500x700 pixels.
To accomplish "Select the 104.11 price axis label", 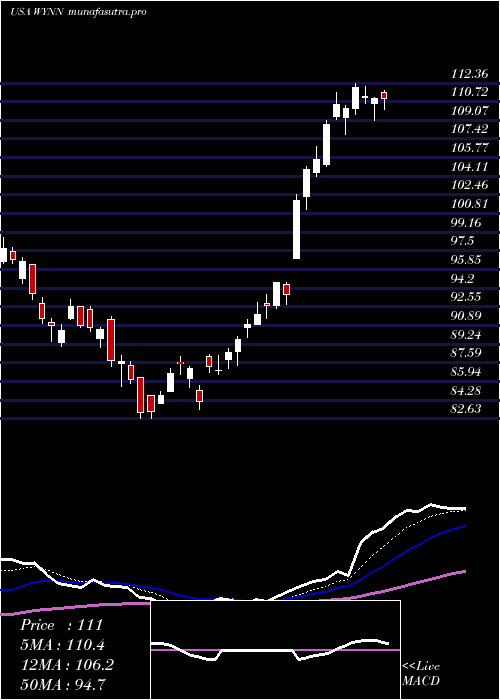I will coord(470,167).
